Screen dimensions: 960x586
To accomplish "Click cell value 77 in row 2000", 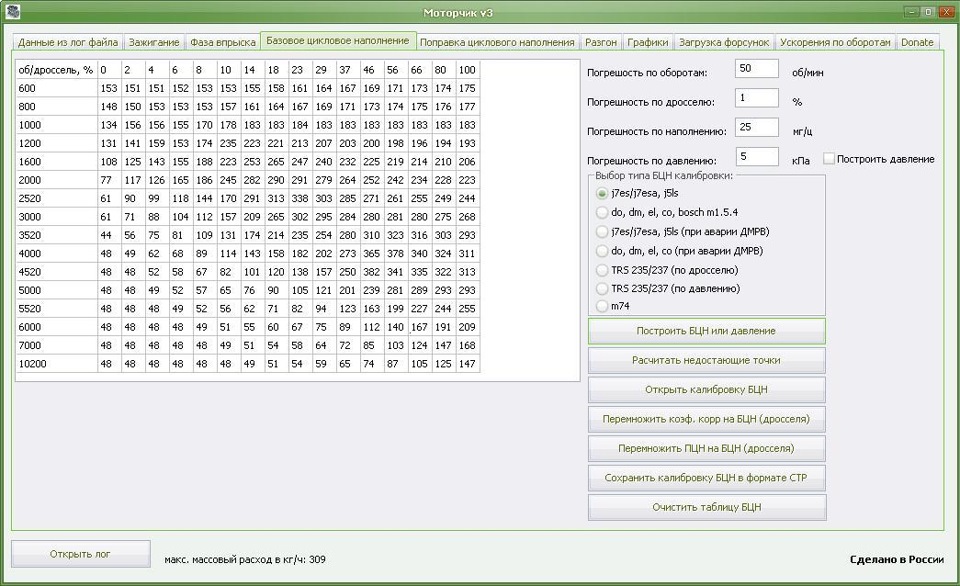I will 109,180.
